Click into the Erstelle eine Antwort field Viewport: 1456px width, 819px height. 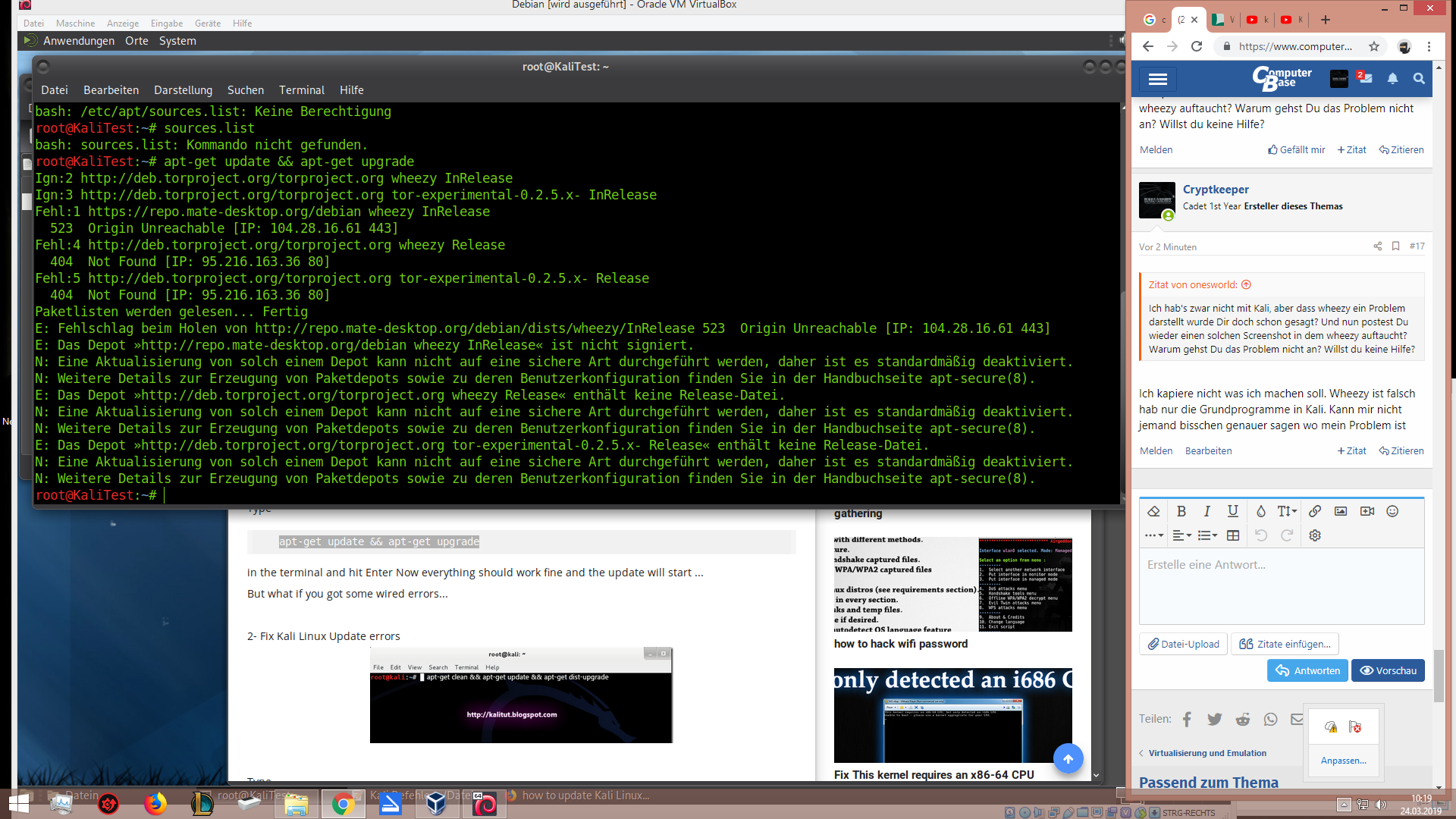[1281, 585]
